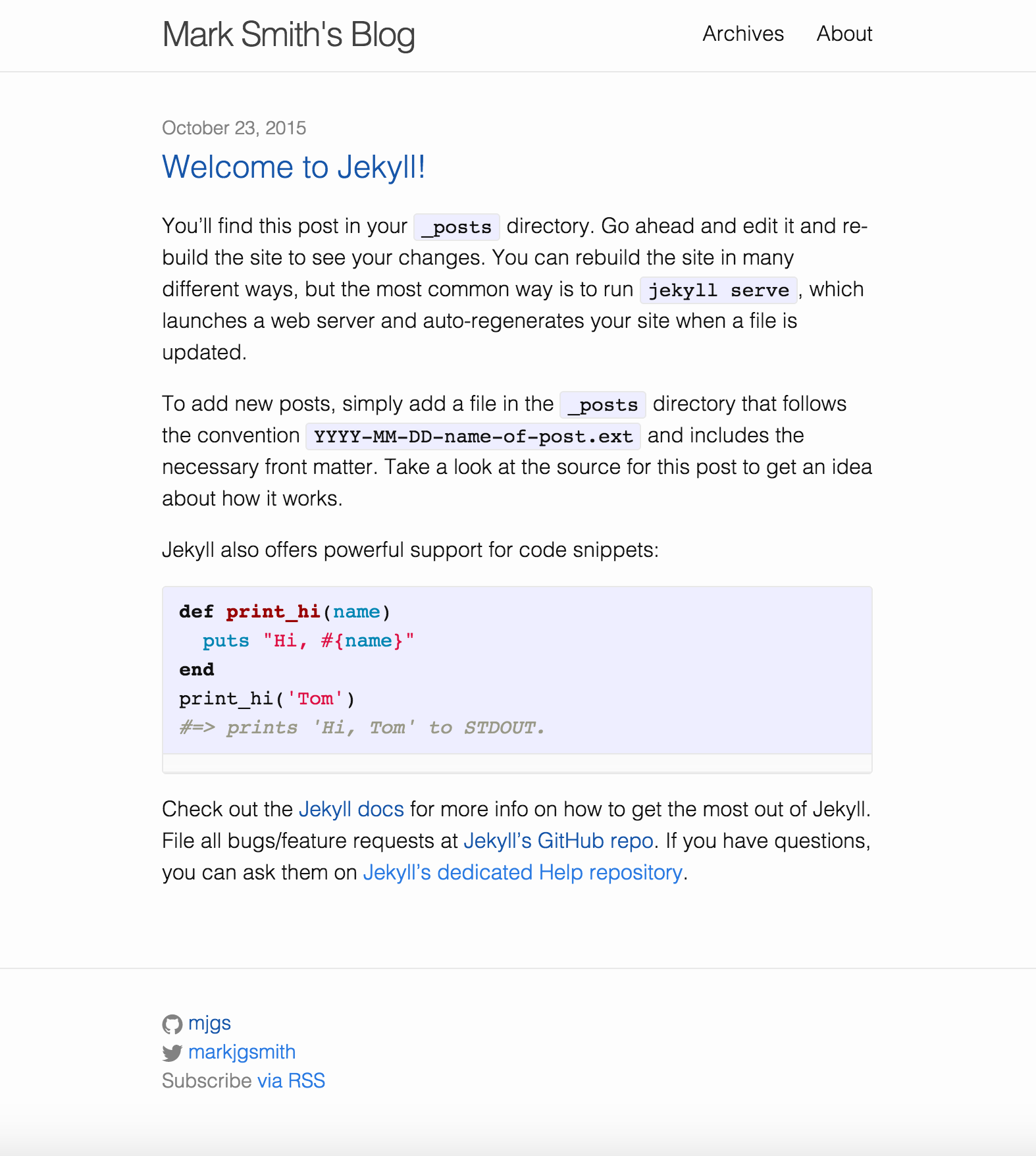Click the horizontal scrollbar under the code block

517,764
